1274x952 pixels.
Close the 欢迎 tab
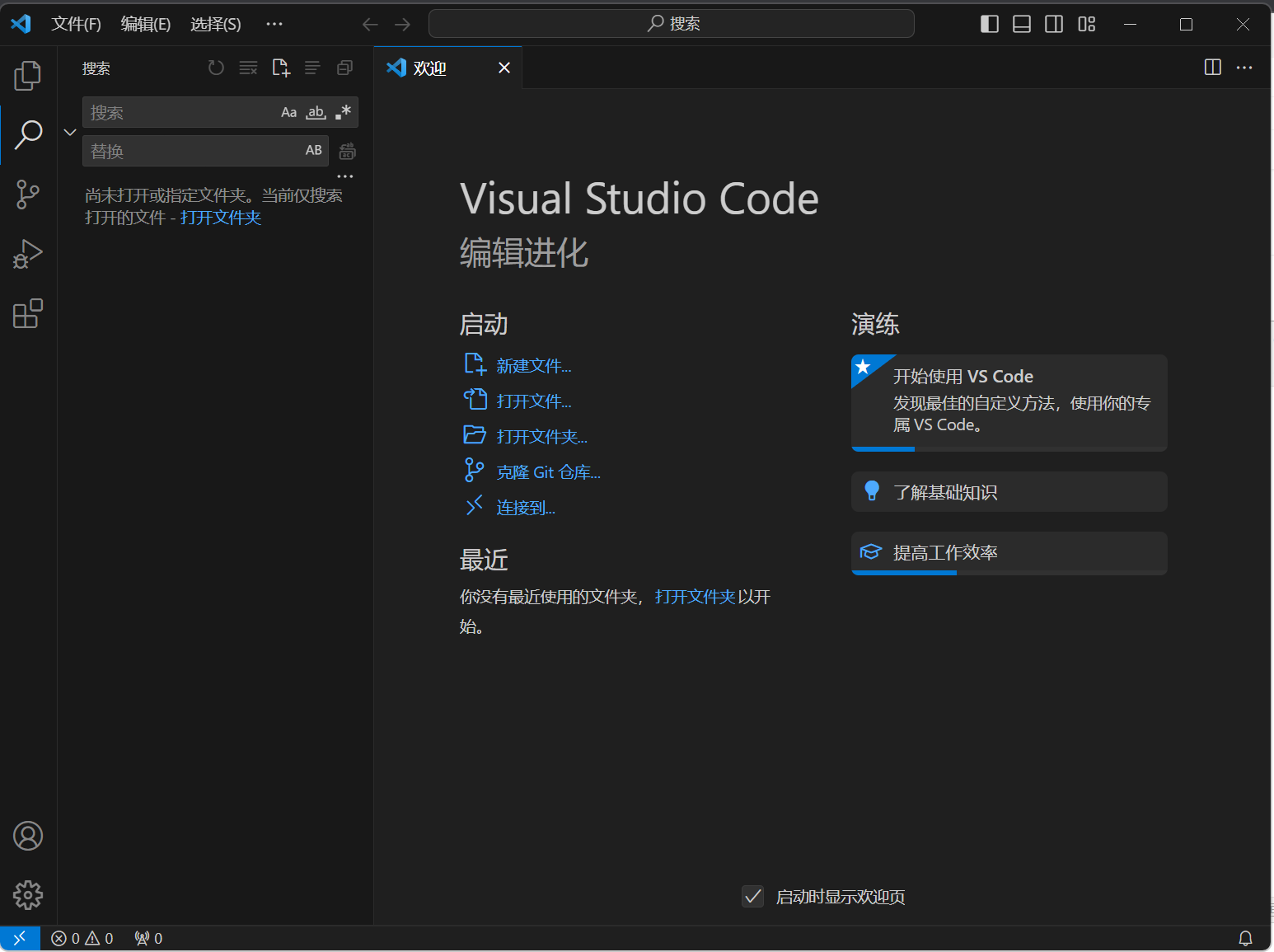(x=504, y=68)
